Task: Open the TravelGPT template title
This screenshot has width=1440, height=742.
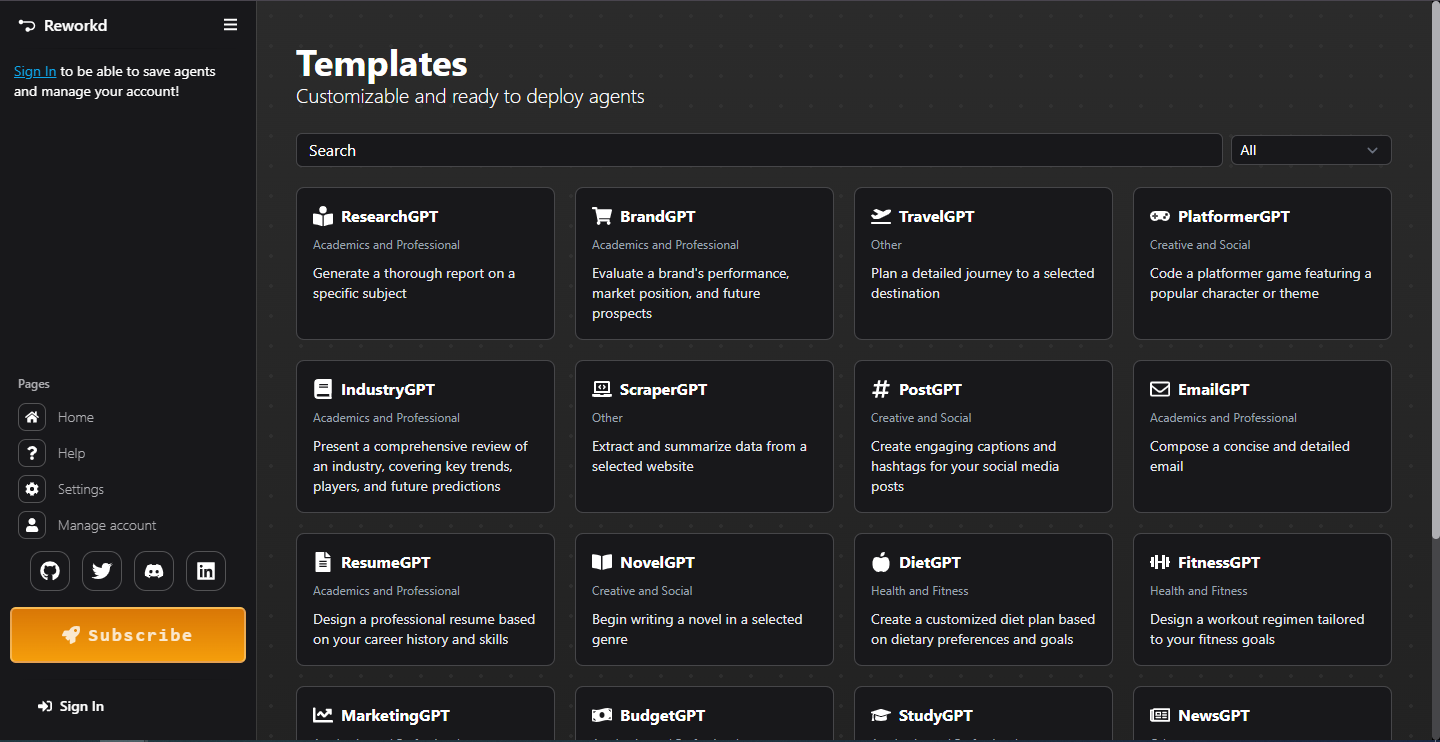Action: point(936,216)
